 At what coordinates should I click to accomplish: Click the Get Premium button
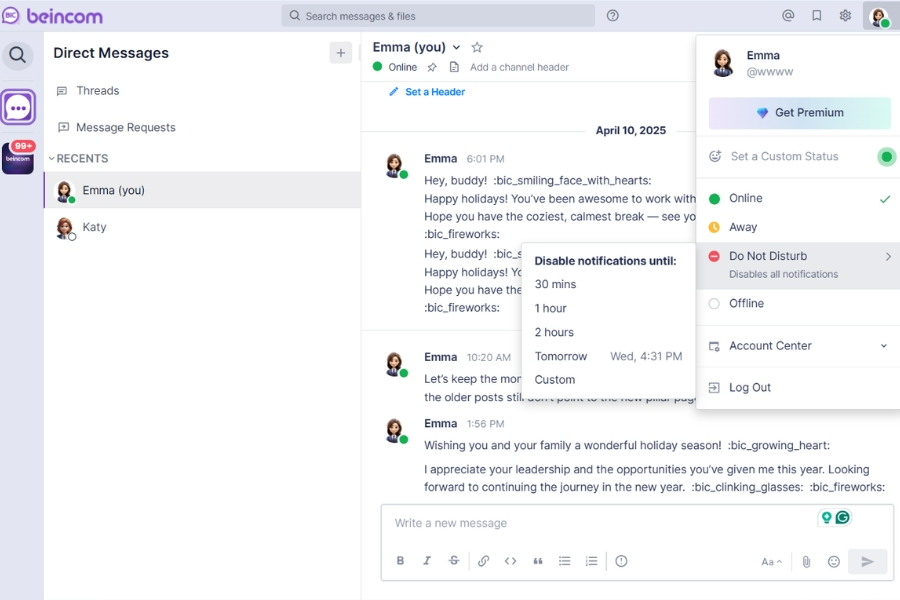[x=800, y=113]
